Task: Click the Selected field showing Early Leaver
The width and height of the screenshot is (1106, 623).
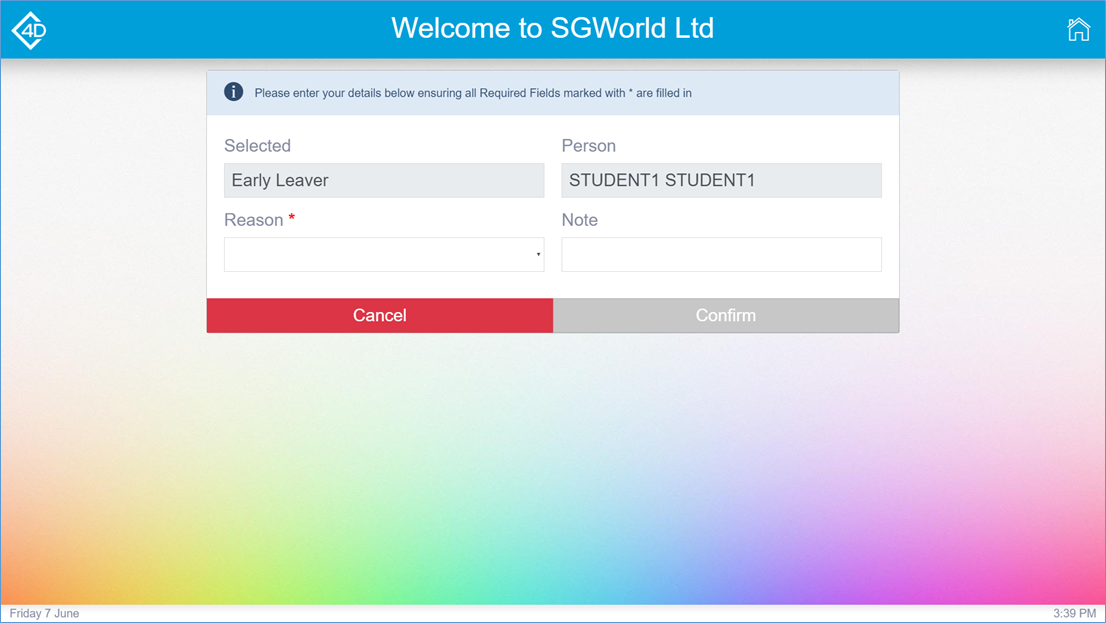Action: [x=384, y=181]
